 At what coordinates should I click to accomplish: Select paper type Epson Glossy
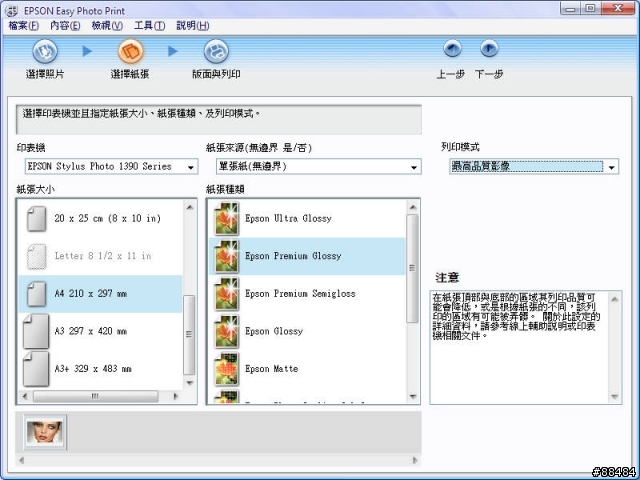[307, 331]
